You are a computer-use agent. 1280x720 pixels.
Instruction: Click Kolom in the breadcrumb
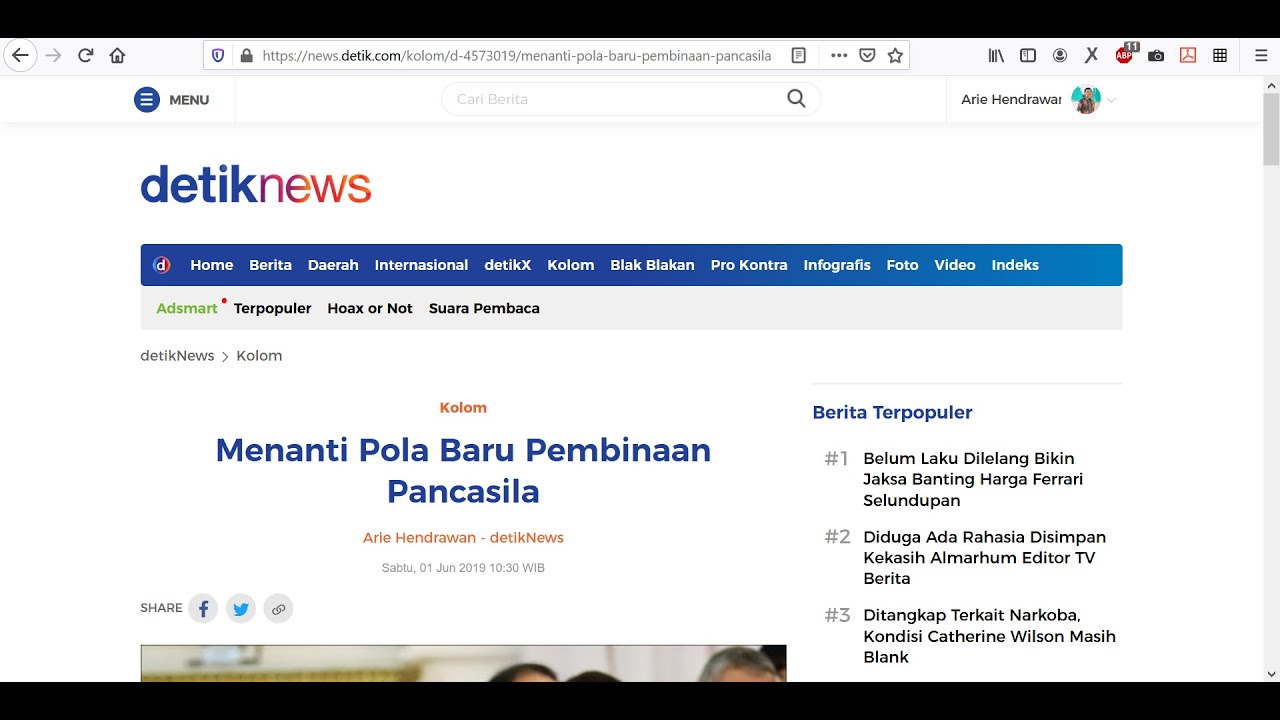[x=259, y=356]
